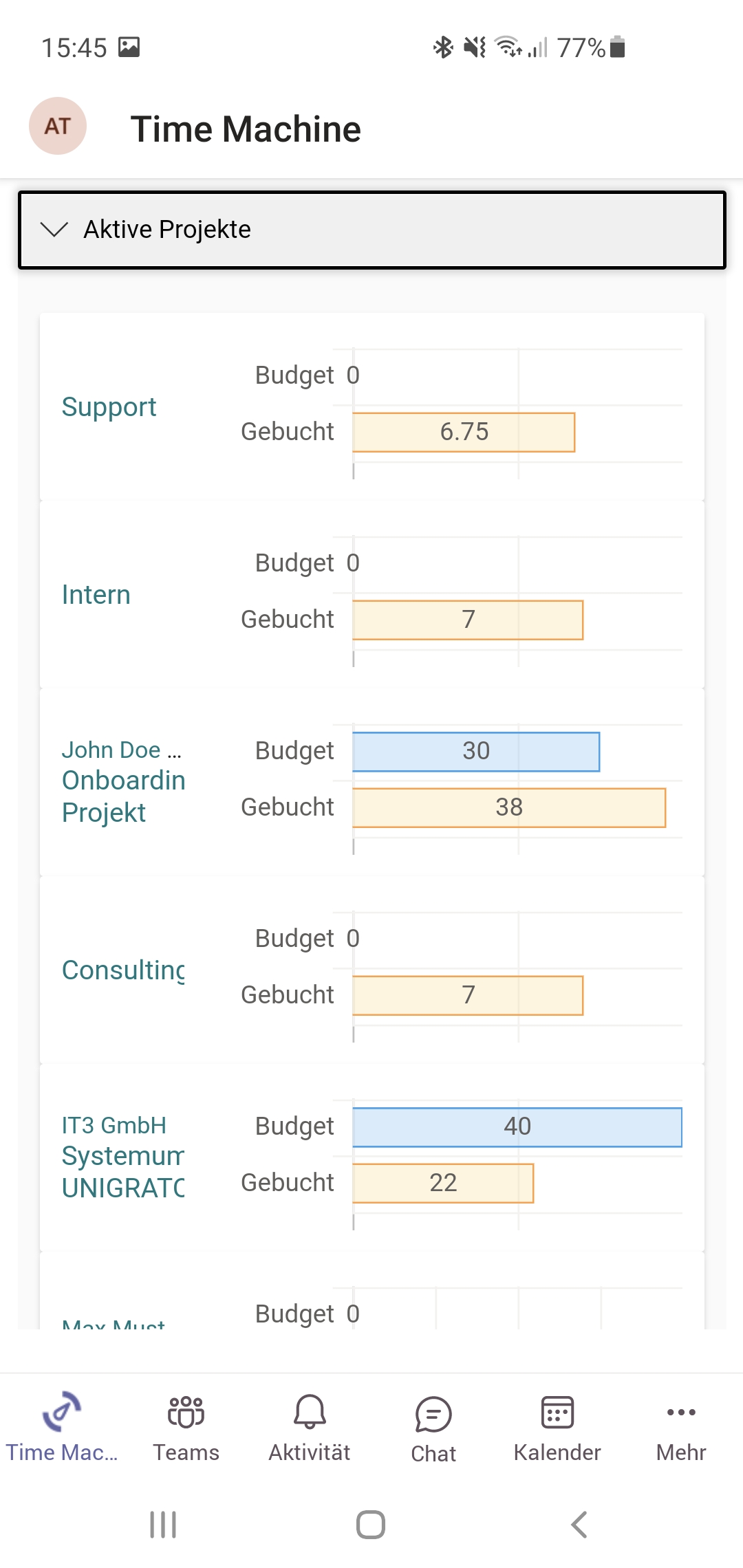Click the Gebucht bar showing 38
This screenshot has height=1568, width=743.
(508, 807)
